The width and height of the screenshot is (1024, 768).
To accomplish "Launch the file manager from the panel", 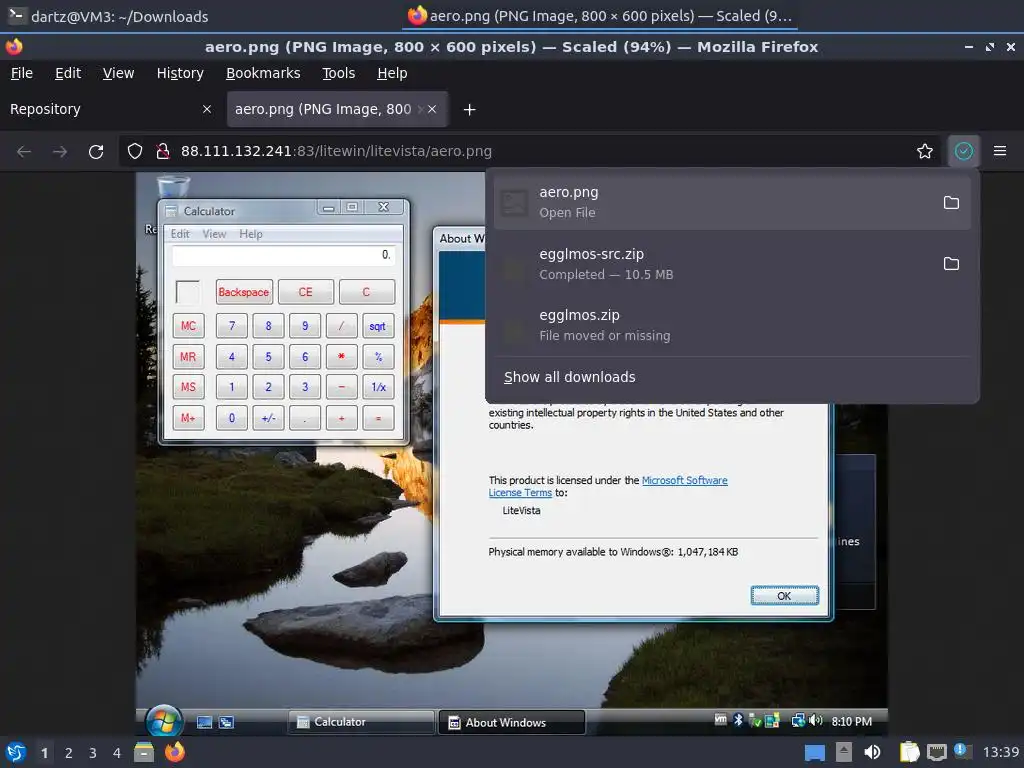I will 144,753.
